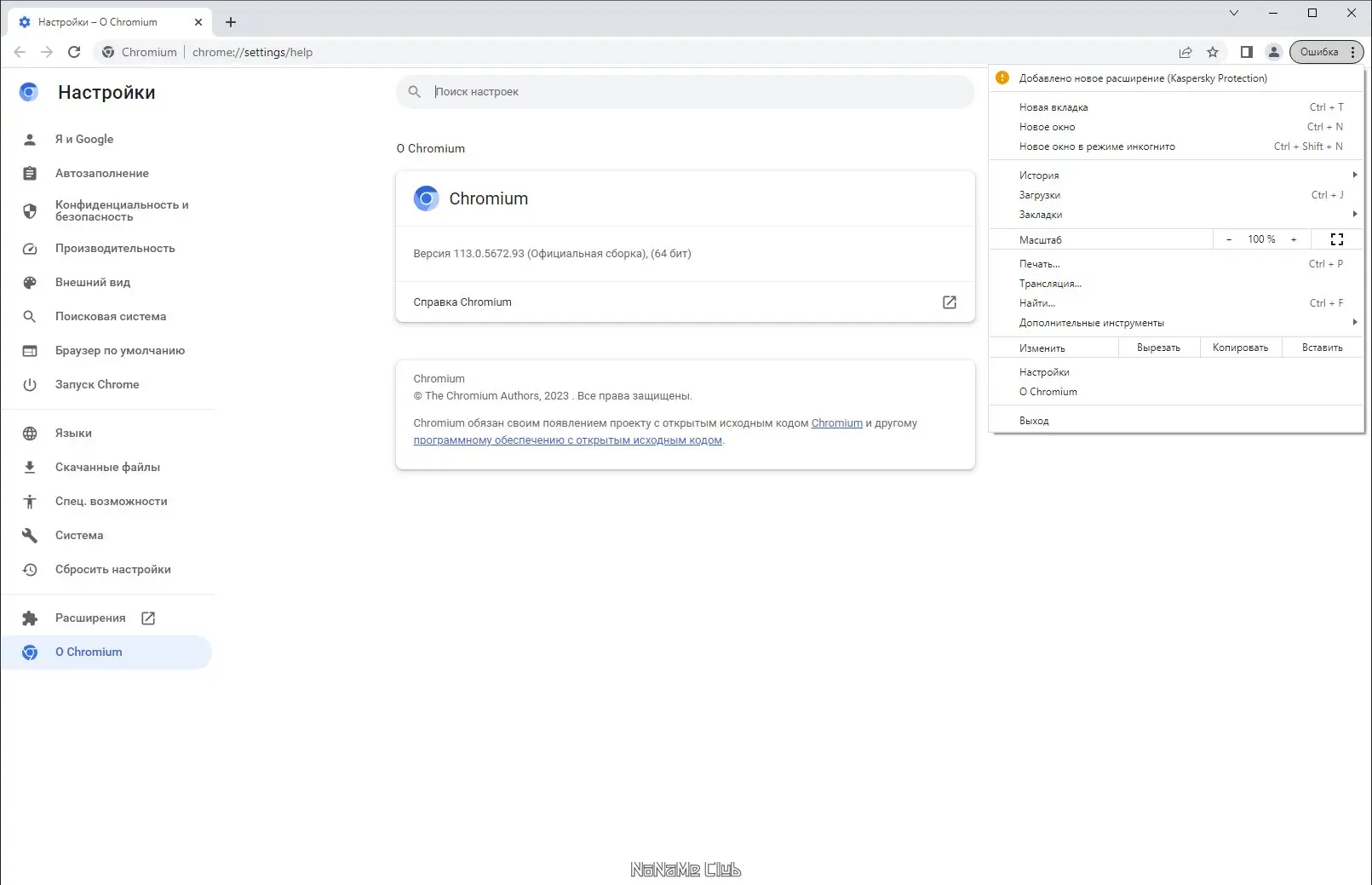
Task: Expand the История submenu
Action: pos(1176,175)
